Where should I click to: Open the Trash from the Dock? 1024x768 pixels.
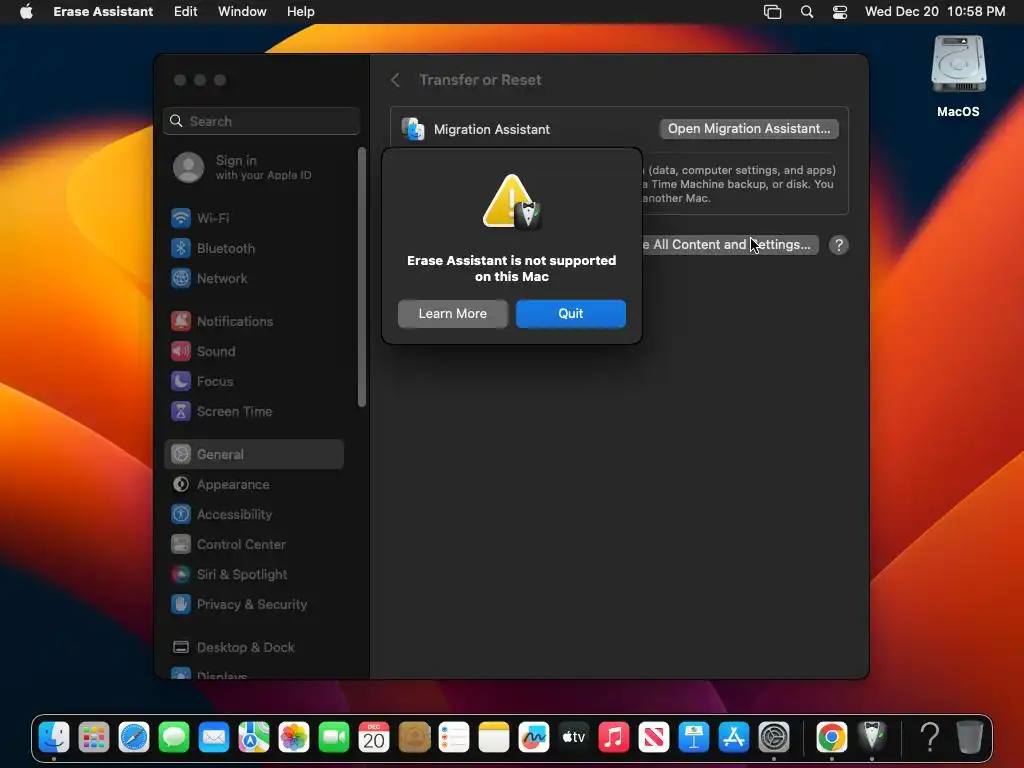tap(970, 738)
